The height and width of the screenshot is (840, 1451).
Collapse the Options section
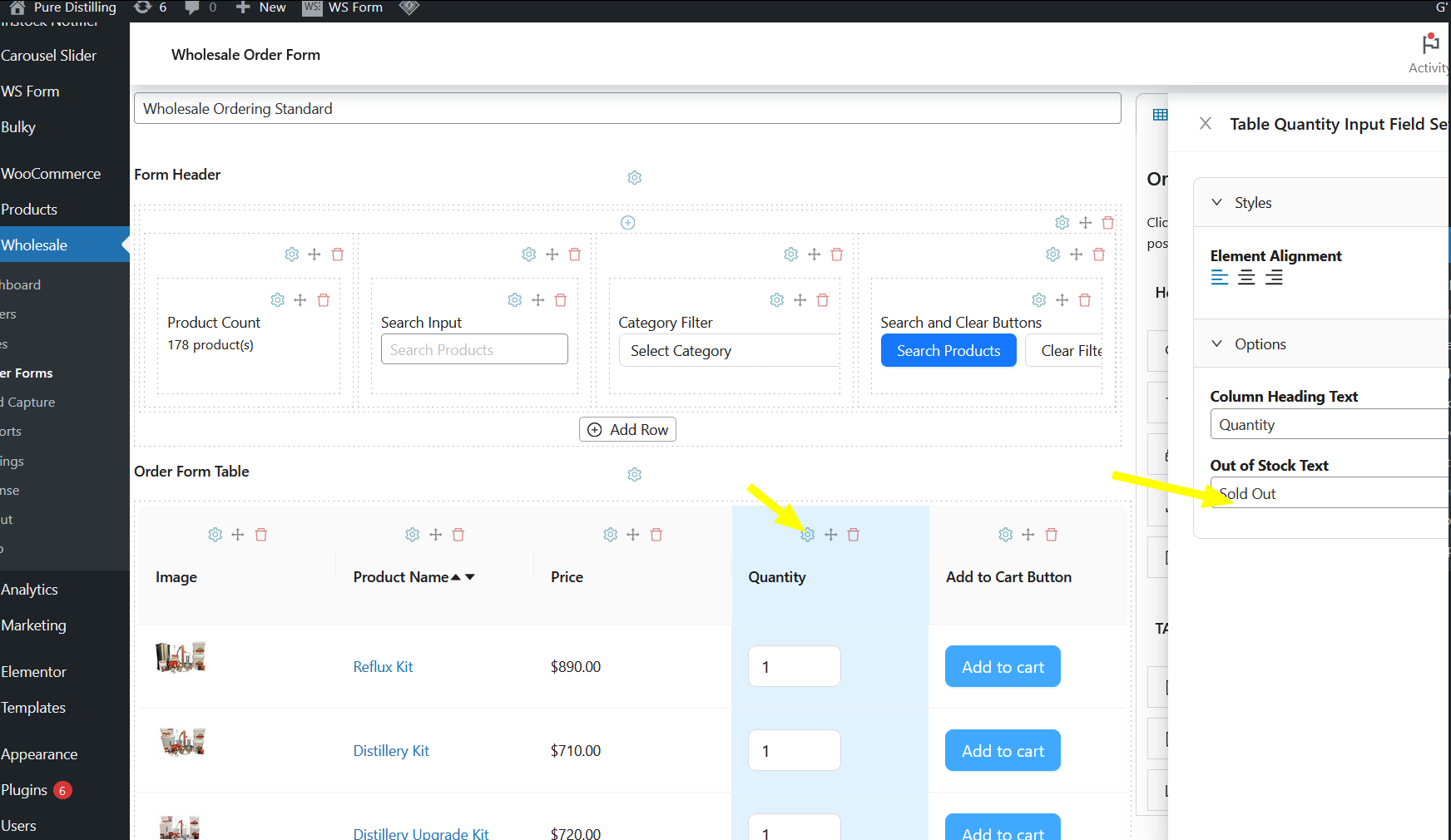pos(1217,344)
